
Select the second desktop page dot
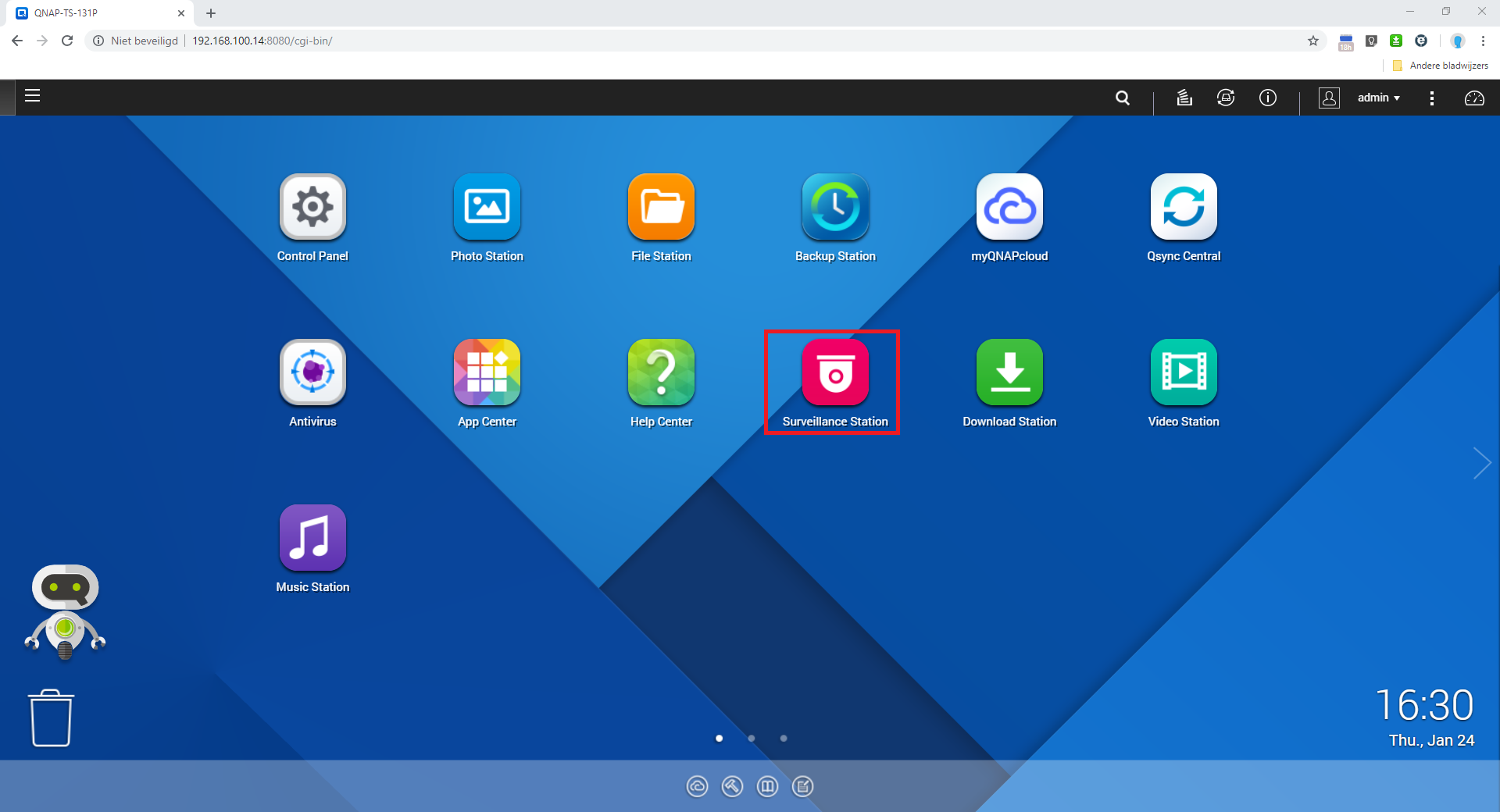752,738
